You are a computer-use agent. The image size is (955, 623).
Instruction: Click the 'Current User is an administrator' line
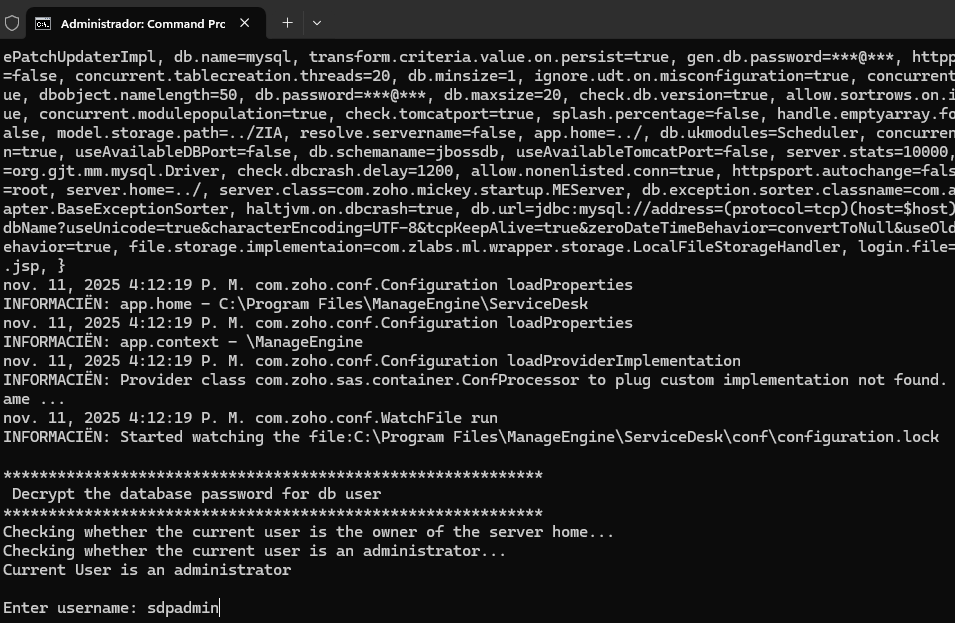[147, 570]
